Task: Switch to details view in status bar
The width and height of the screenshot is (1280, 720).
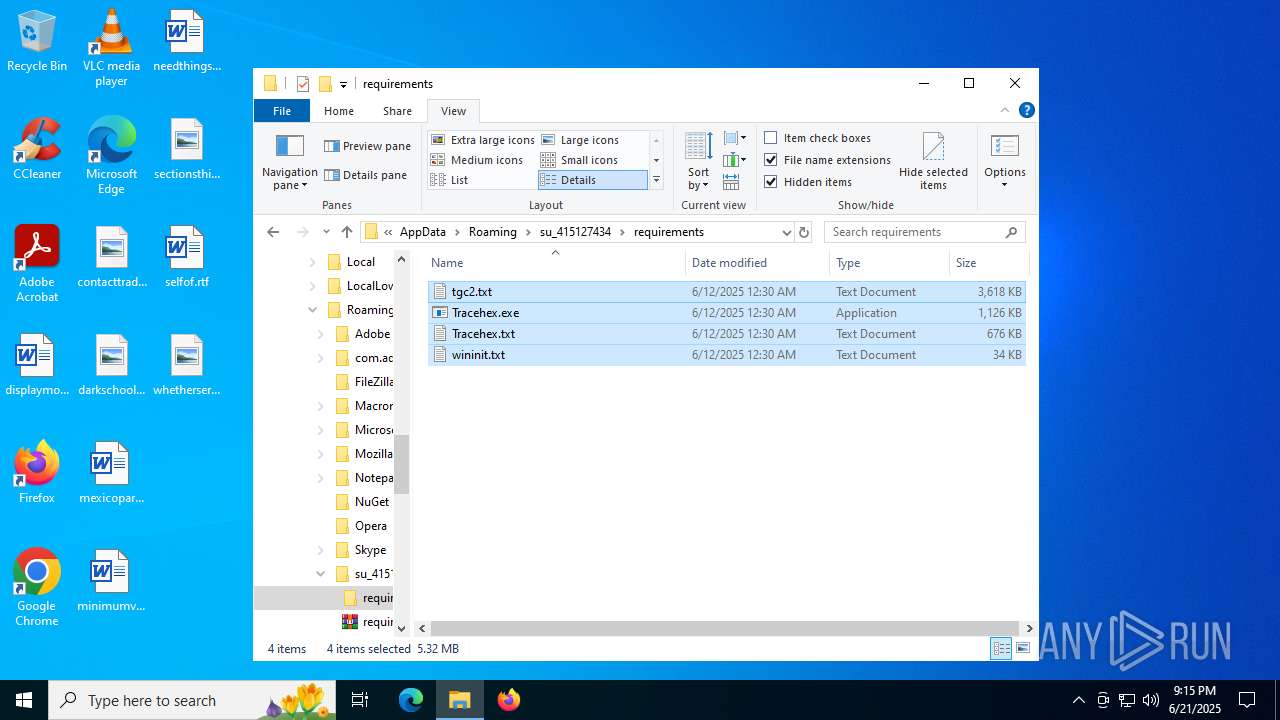Action: tap(1001, 648)
